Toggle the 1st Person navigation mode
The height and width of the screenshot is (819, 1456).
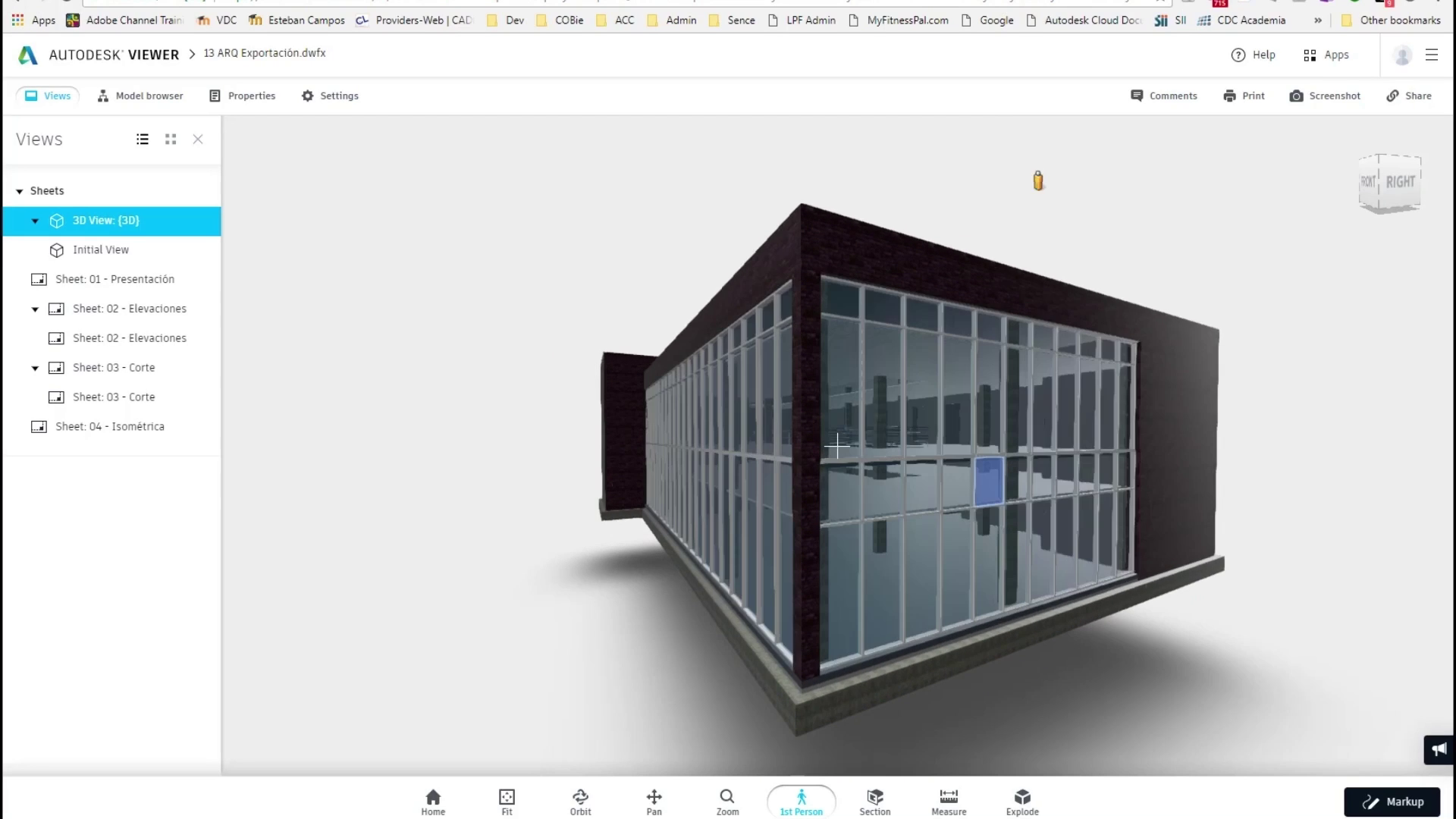tap(802, 801)
